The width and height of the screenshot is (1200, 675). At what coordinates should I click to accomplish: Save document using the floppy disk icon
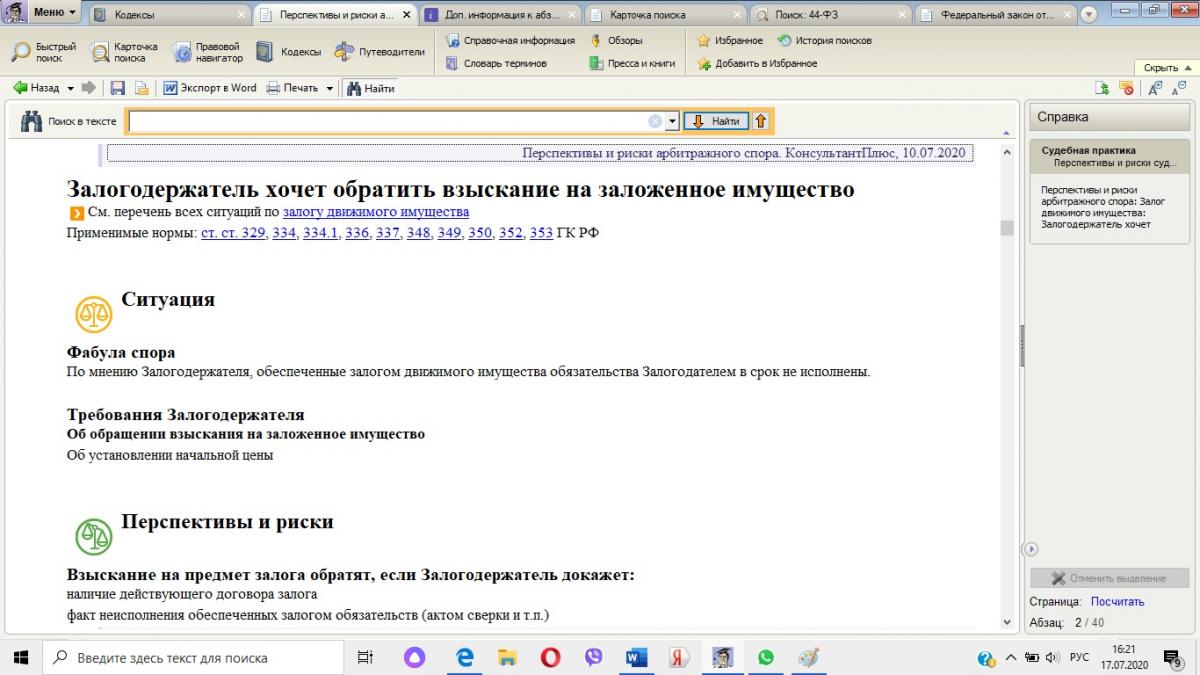coord(118,88)
